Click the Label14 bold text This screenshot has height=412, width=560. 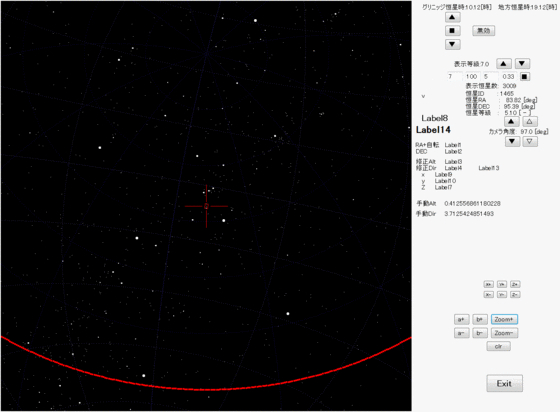(433, 130)
